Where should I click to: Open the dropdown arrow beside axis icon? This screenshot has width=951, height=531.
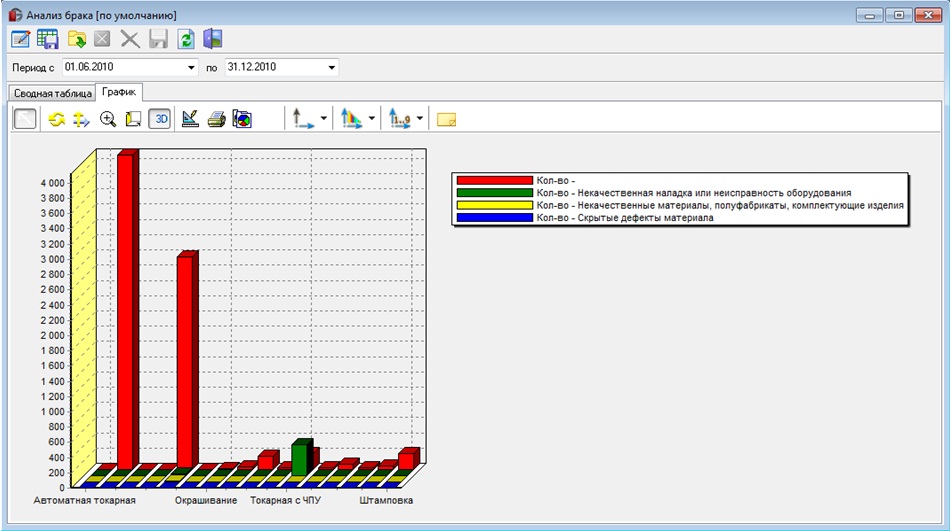point(324,119)
